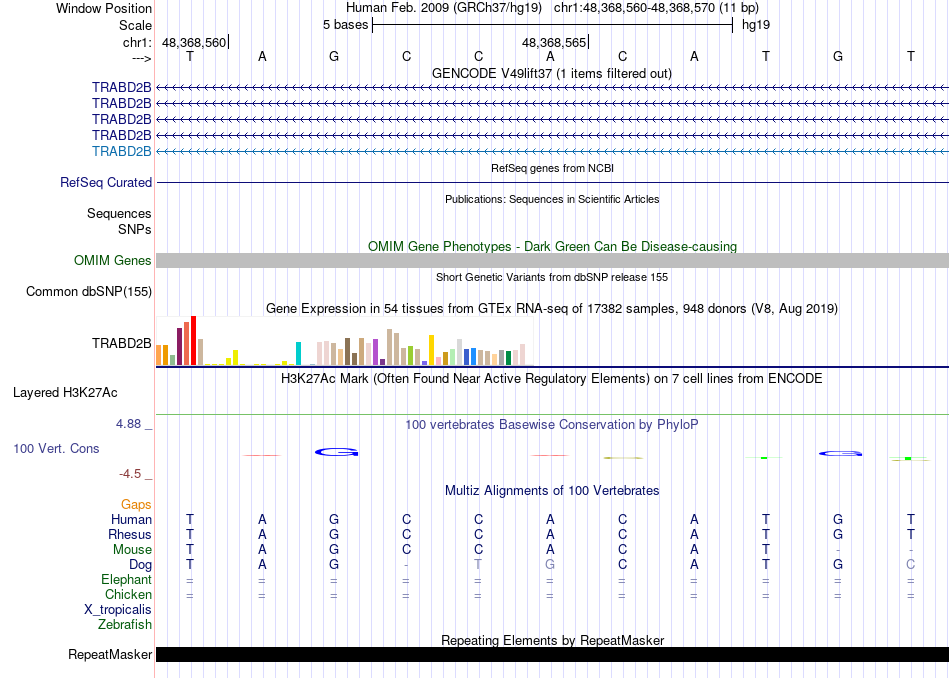Click the "-4.5" lower conservation value

click(130, 474)
